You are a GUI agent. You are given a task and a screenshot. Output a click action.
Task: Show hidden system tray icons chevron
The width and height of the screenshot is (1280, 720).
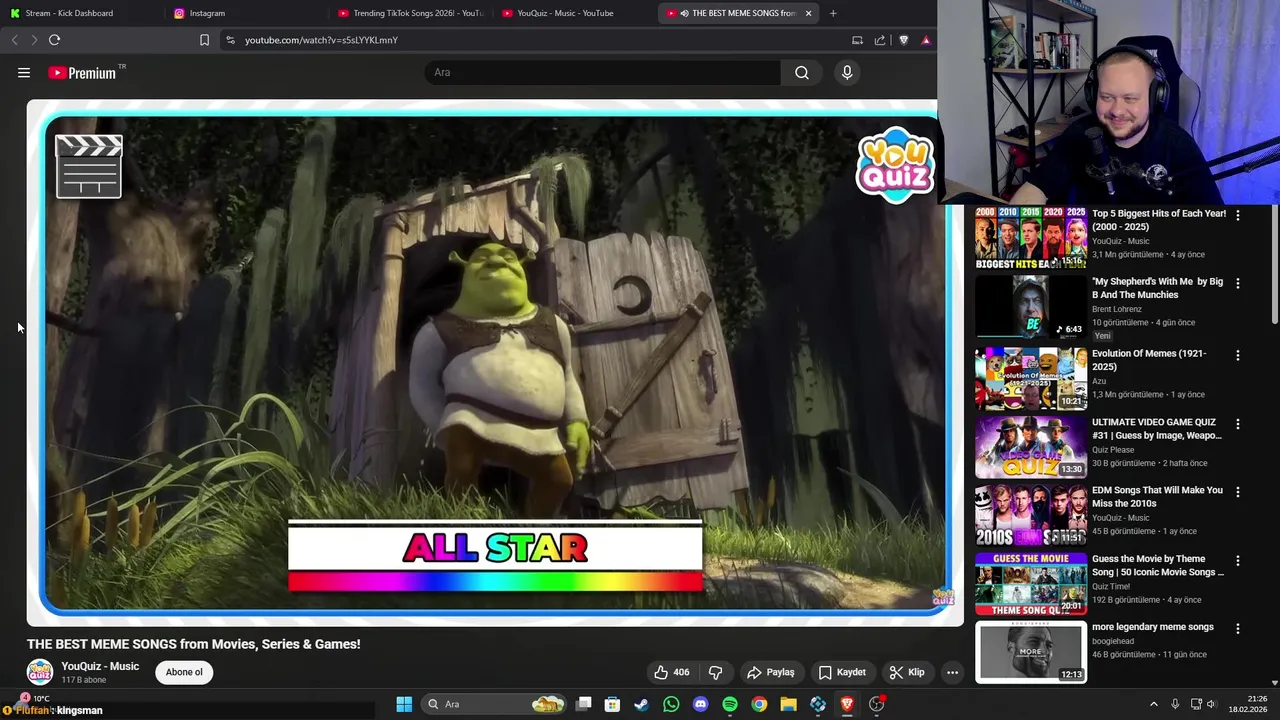pyautogui.click(x=1153, y=704)
